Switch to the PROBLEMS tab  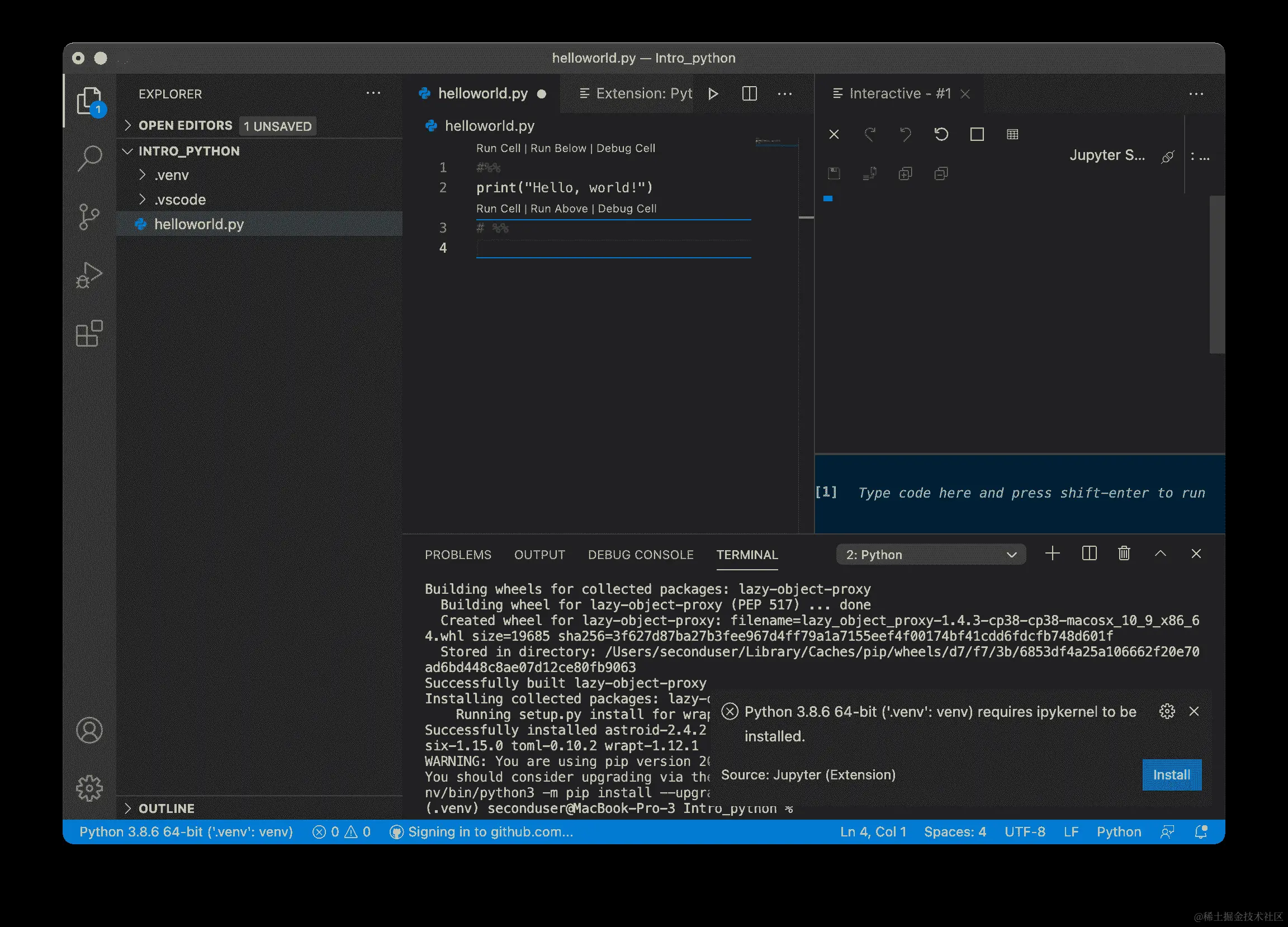(458, 555)
